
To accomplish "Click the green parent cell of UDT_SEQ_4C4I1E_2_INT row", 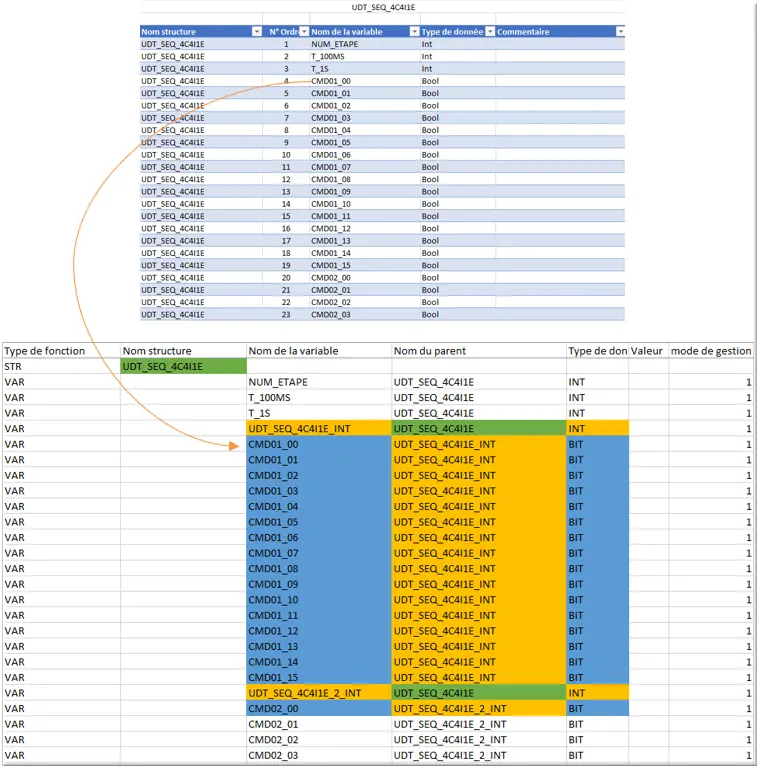I will (479, 693).
